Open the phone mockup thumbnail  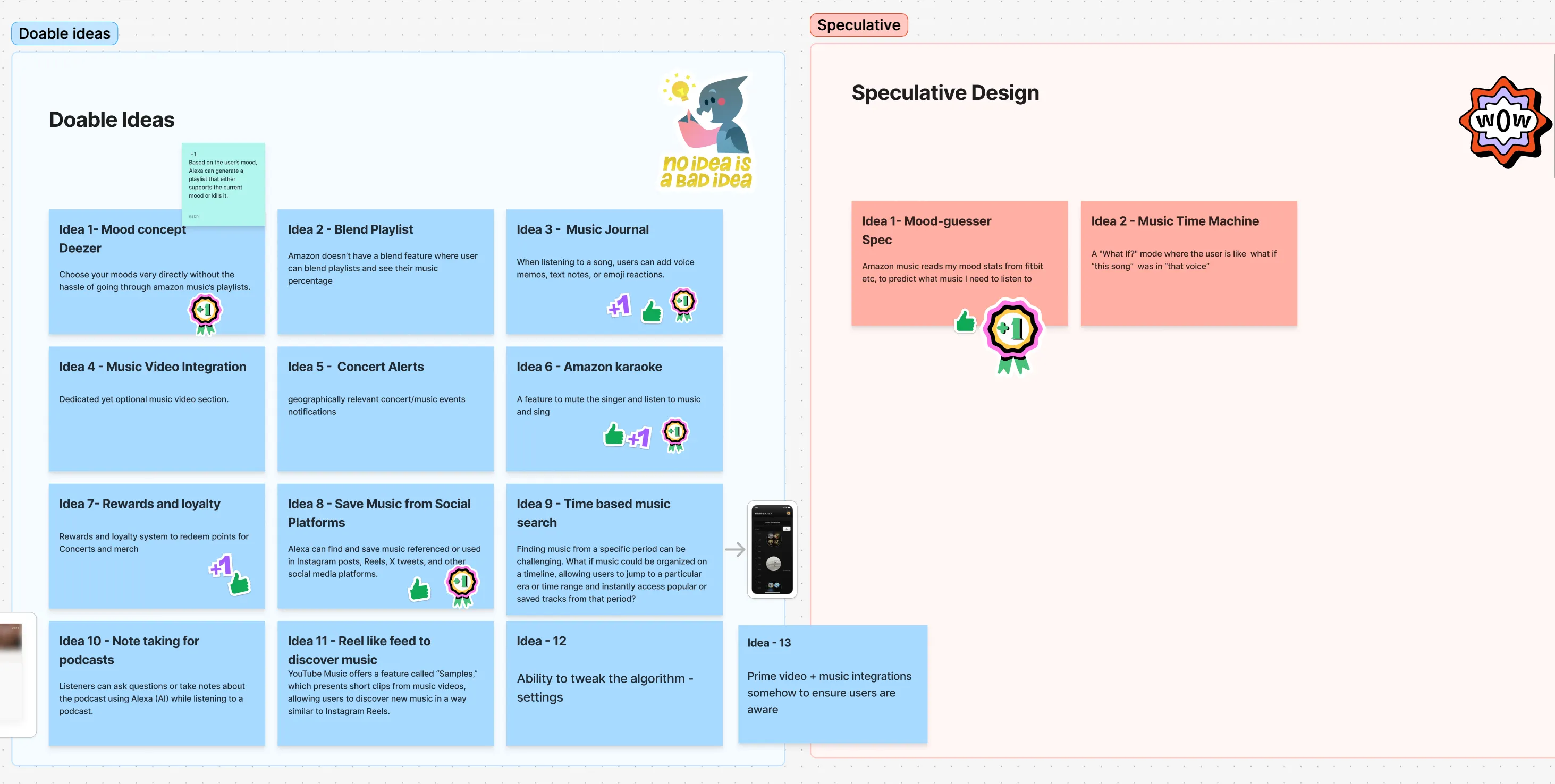772,549
